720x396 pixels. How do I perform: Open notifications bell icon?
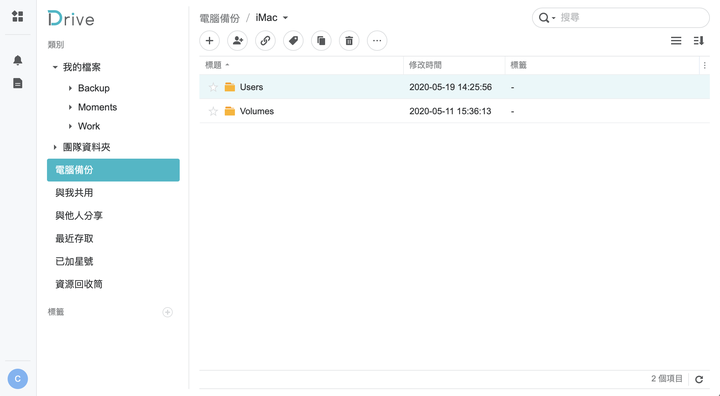17,60
